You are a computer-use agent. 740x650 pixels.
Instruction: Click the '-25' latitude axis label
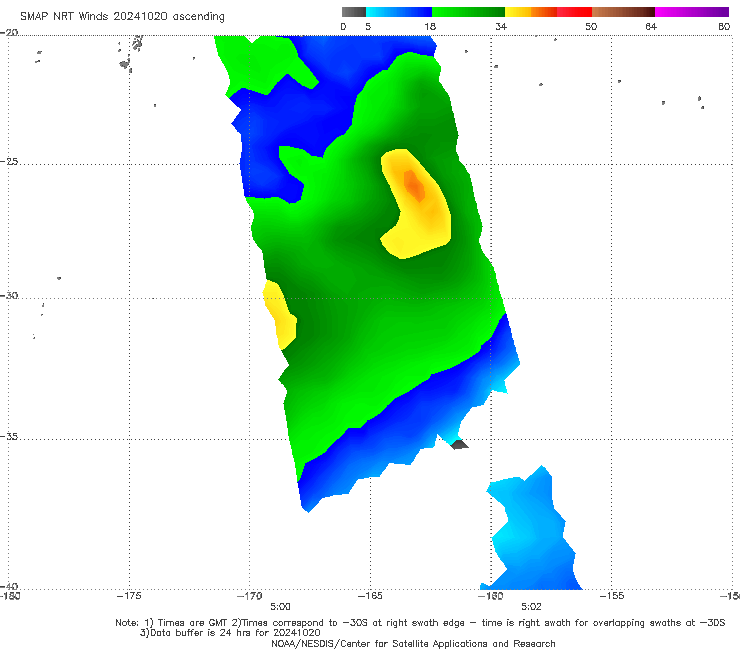coord(9,161)
